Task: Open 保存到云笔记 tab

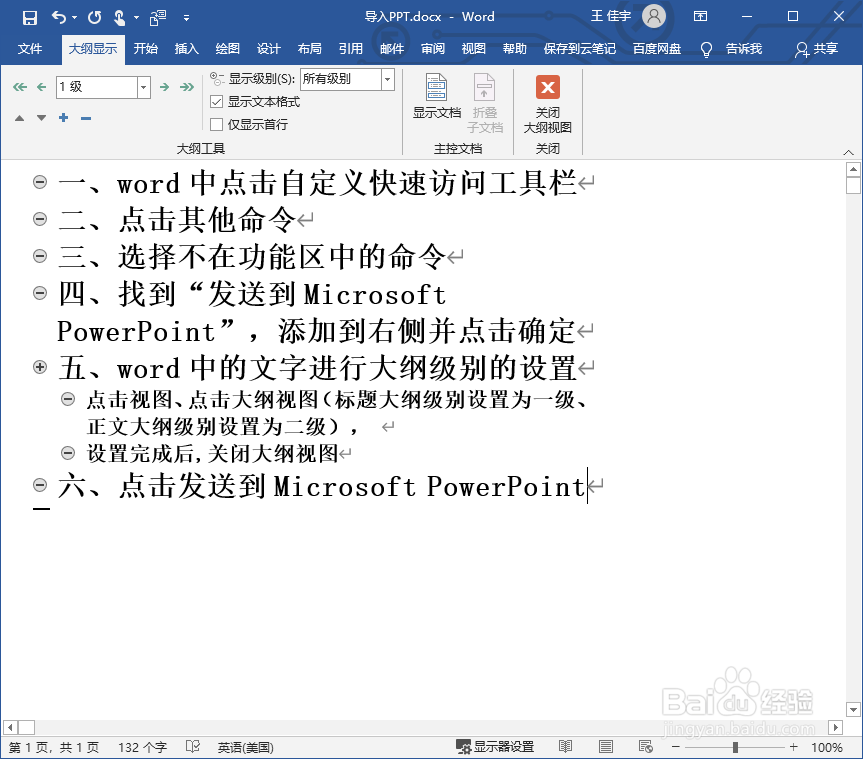Action: (x=580, y=49)
